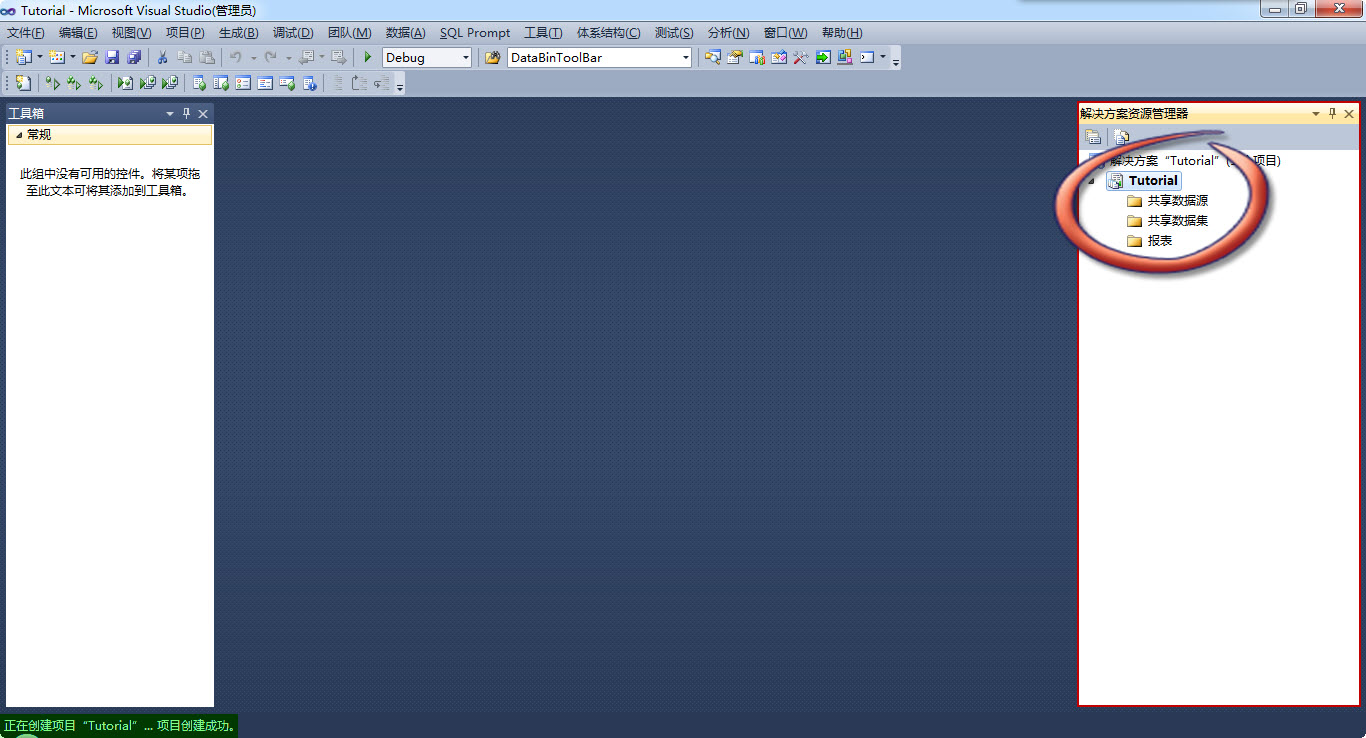Viewport: 1366px width, 738px height.
Task: Select the 报表 folder
Action: (1150, 241)
